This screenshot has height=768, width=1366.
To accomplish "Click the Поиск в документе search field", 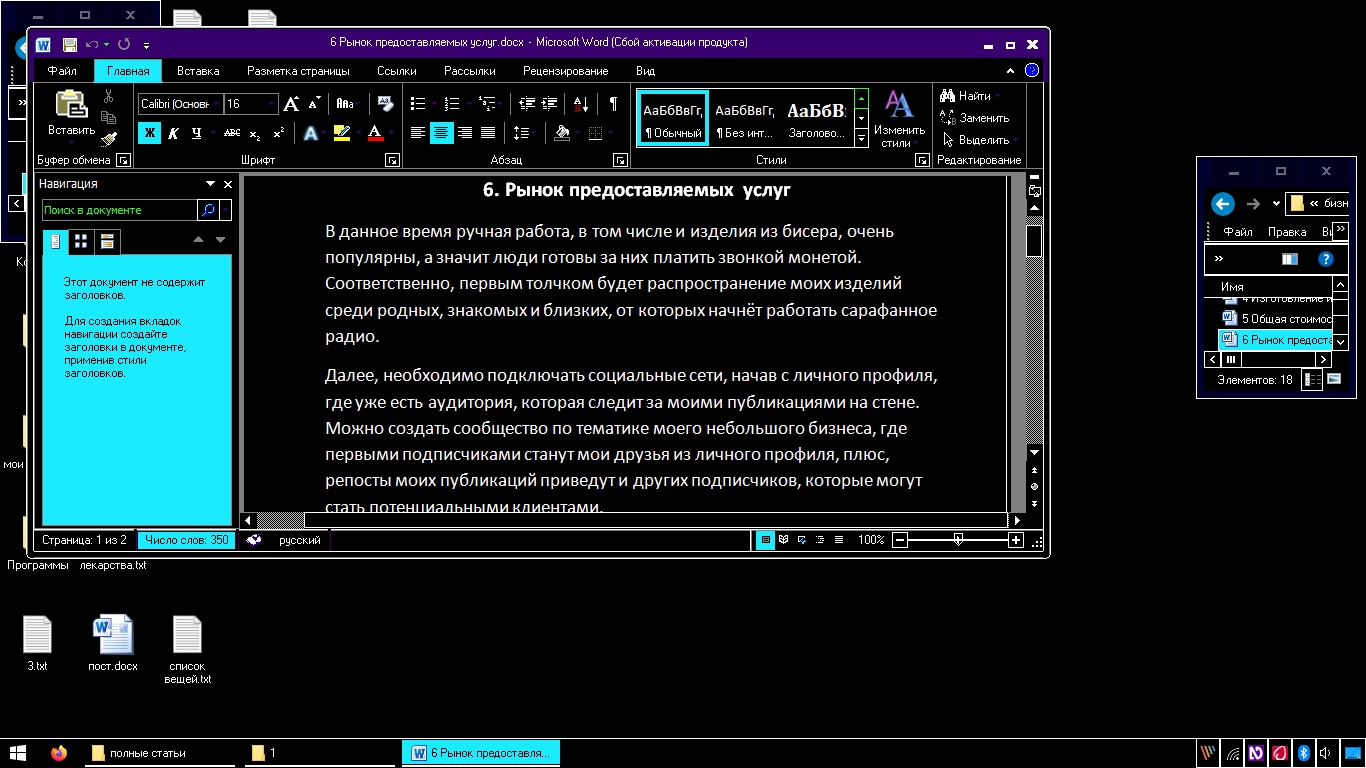I will [119, 210].
